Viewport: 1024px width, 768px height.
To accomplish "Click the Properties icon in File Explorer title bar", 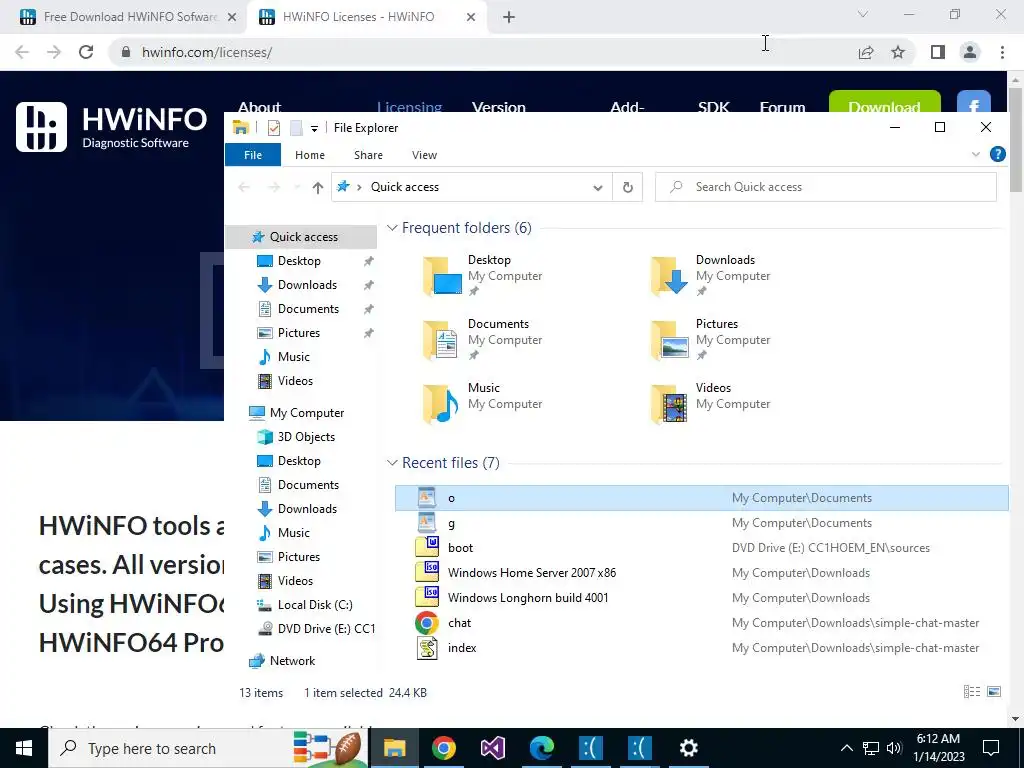I will coord(274,128).
